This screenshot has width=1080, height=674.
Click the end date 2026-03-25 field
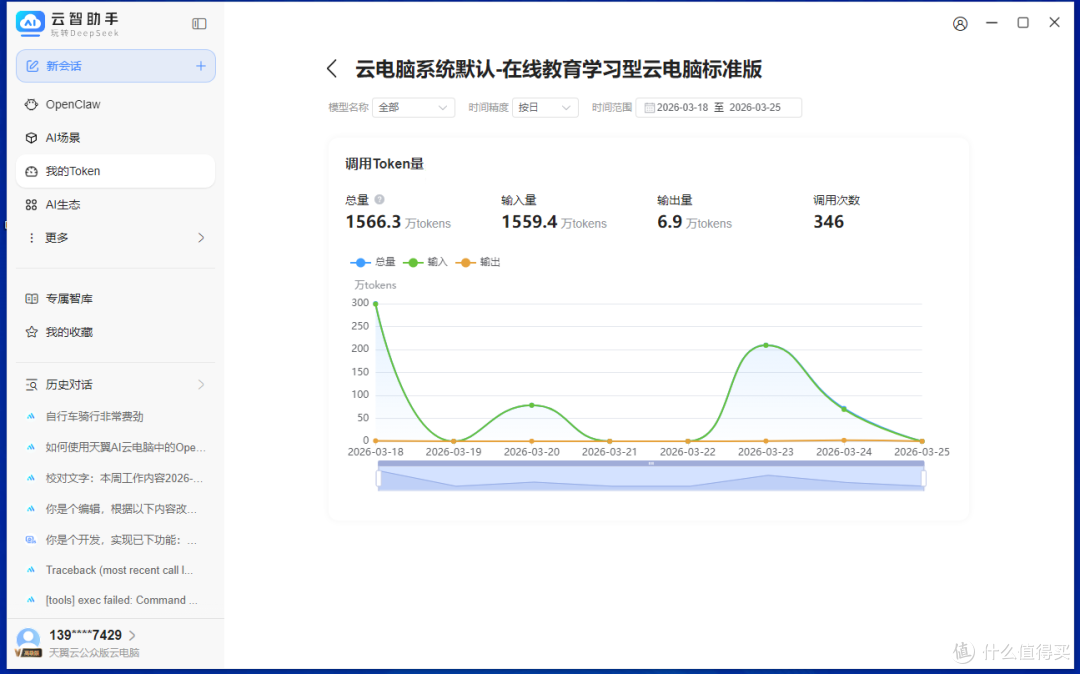pyautogui.click(x=755, y=108)
